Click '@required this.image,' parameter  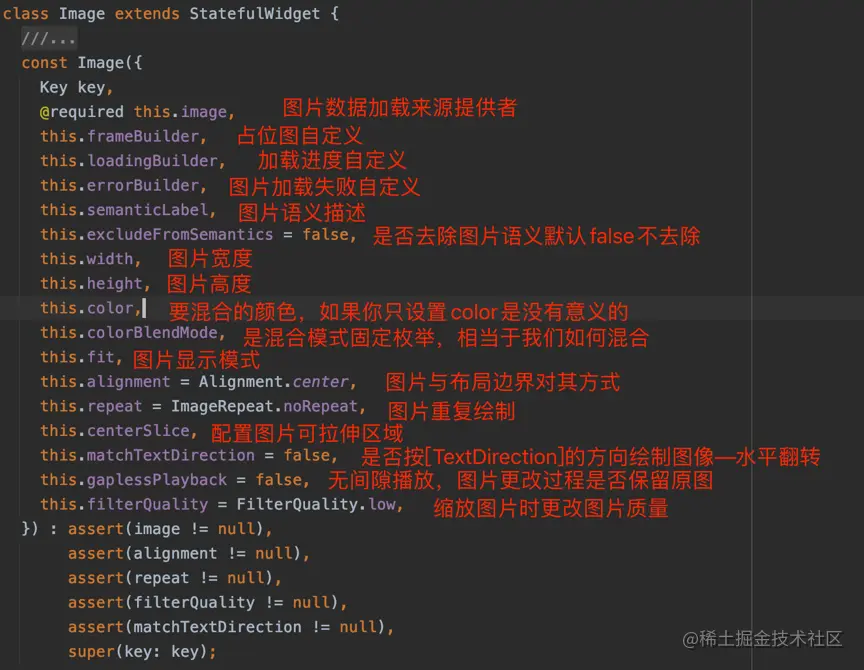137,112
